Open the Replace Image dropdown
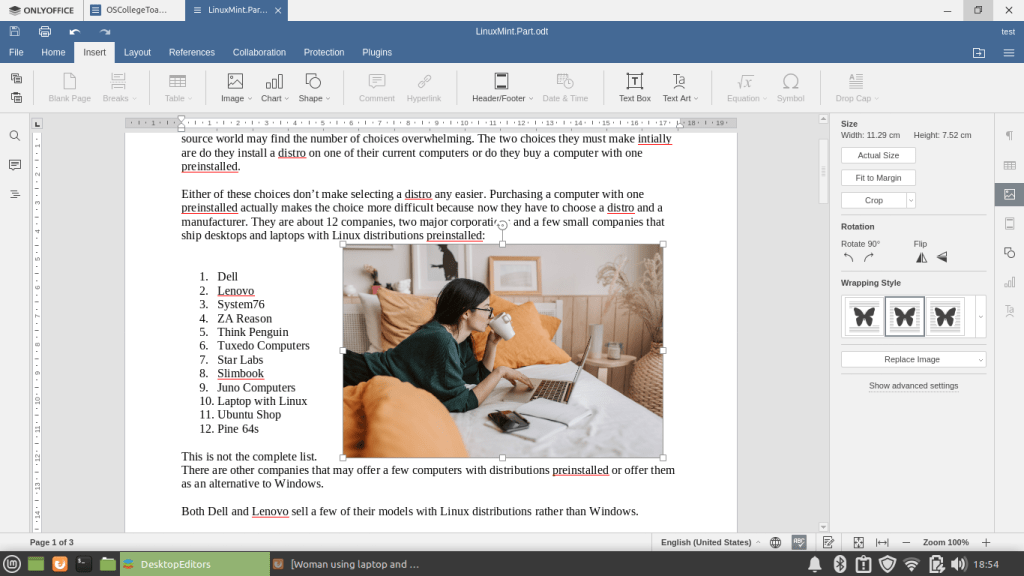The width and height of the screenshot is (1024, 576). click(913, 359)
